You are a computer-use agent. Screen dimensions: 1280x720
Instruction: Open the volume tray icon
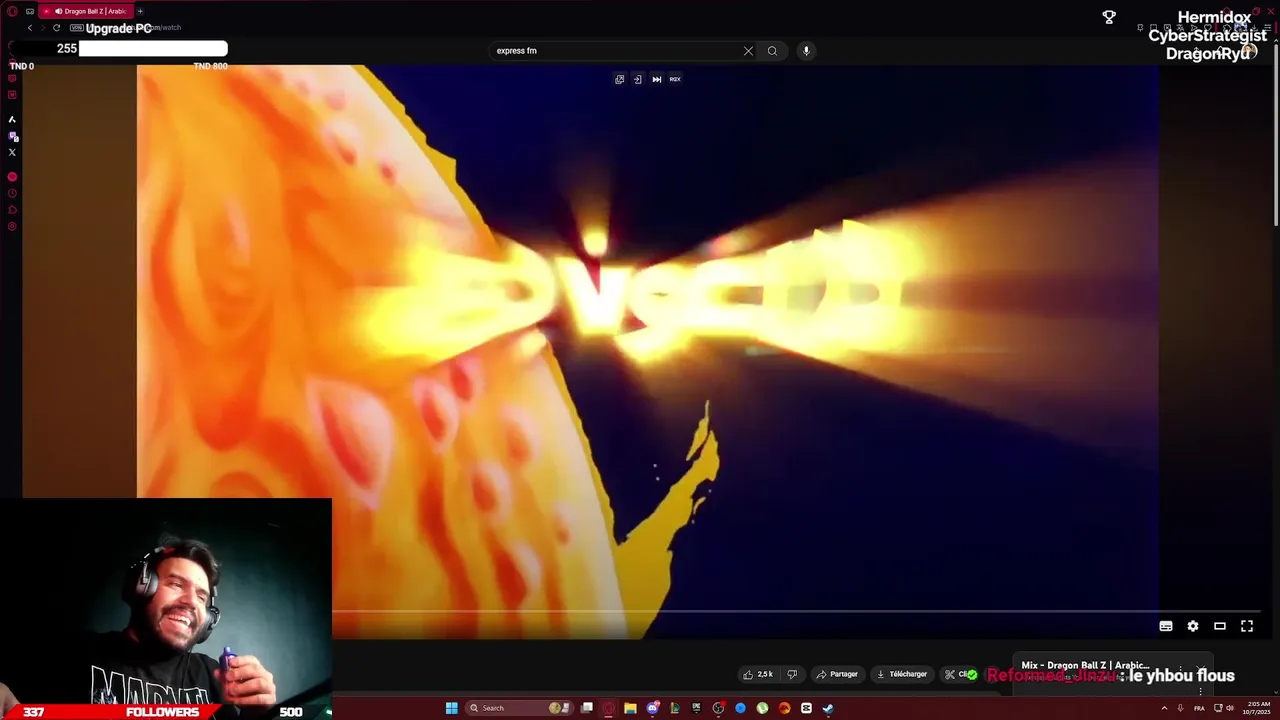point(1229,708)
